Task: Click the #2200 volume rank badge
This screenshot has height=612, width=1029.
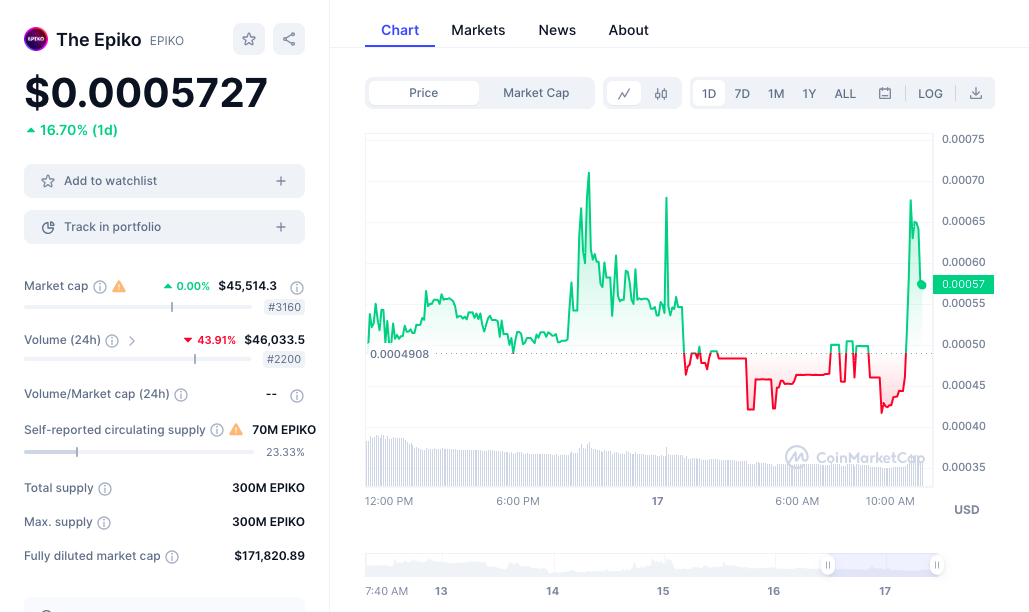Action: click(284, 359)
